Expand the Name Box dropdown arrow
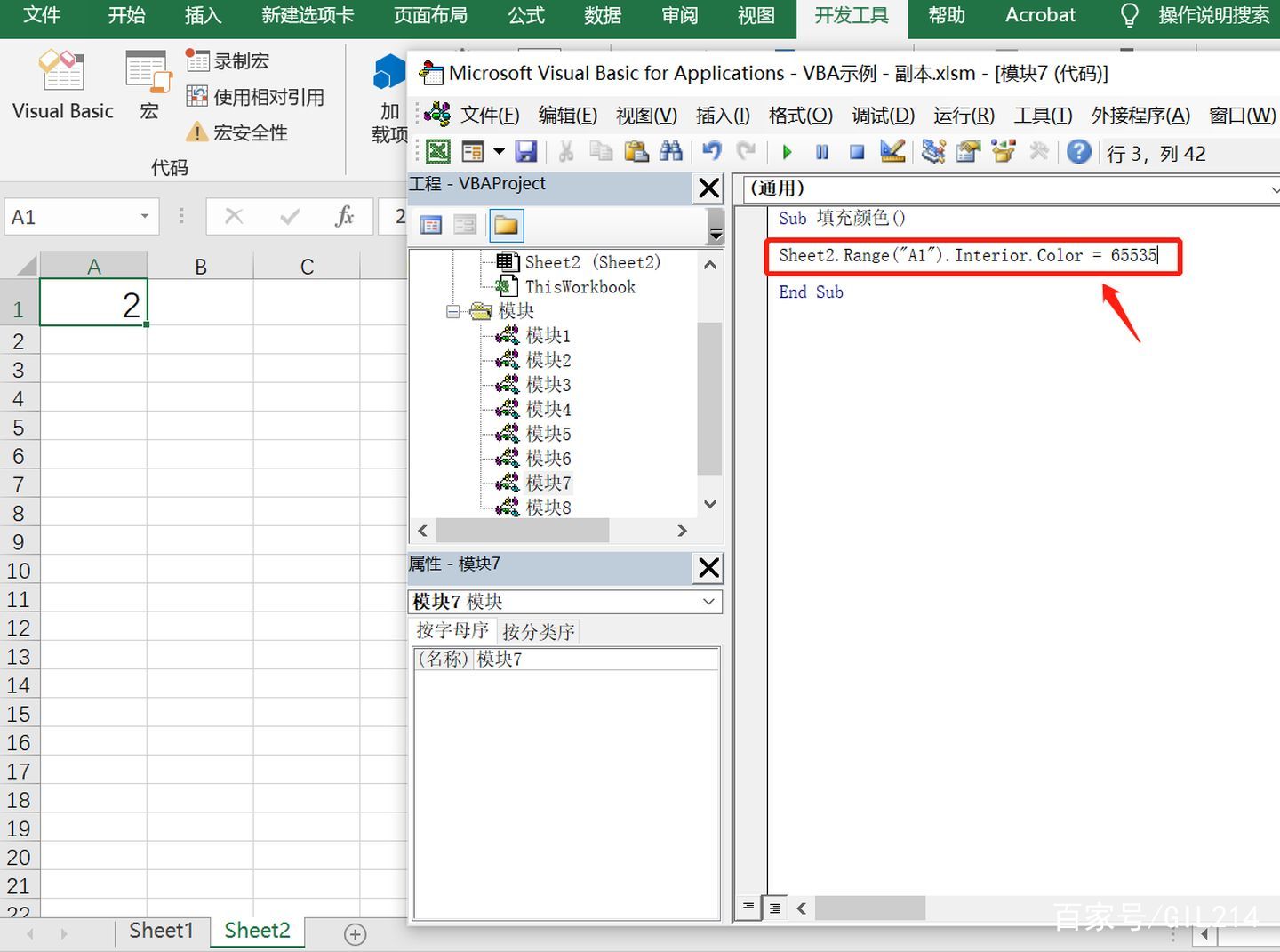 [x=144, y=217]
